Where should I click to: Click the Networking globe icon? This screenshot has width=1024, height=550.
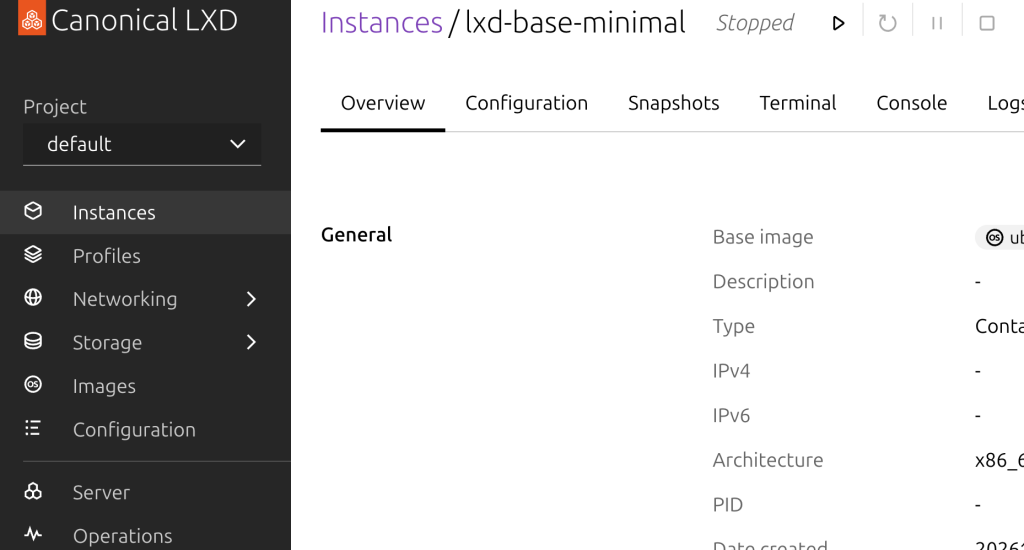click(33, 298)
